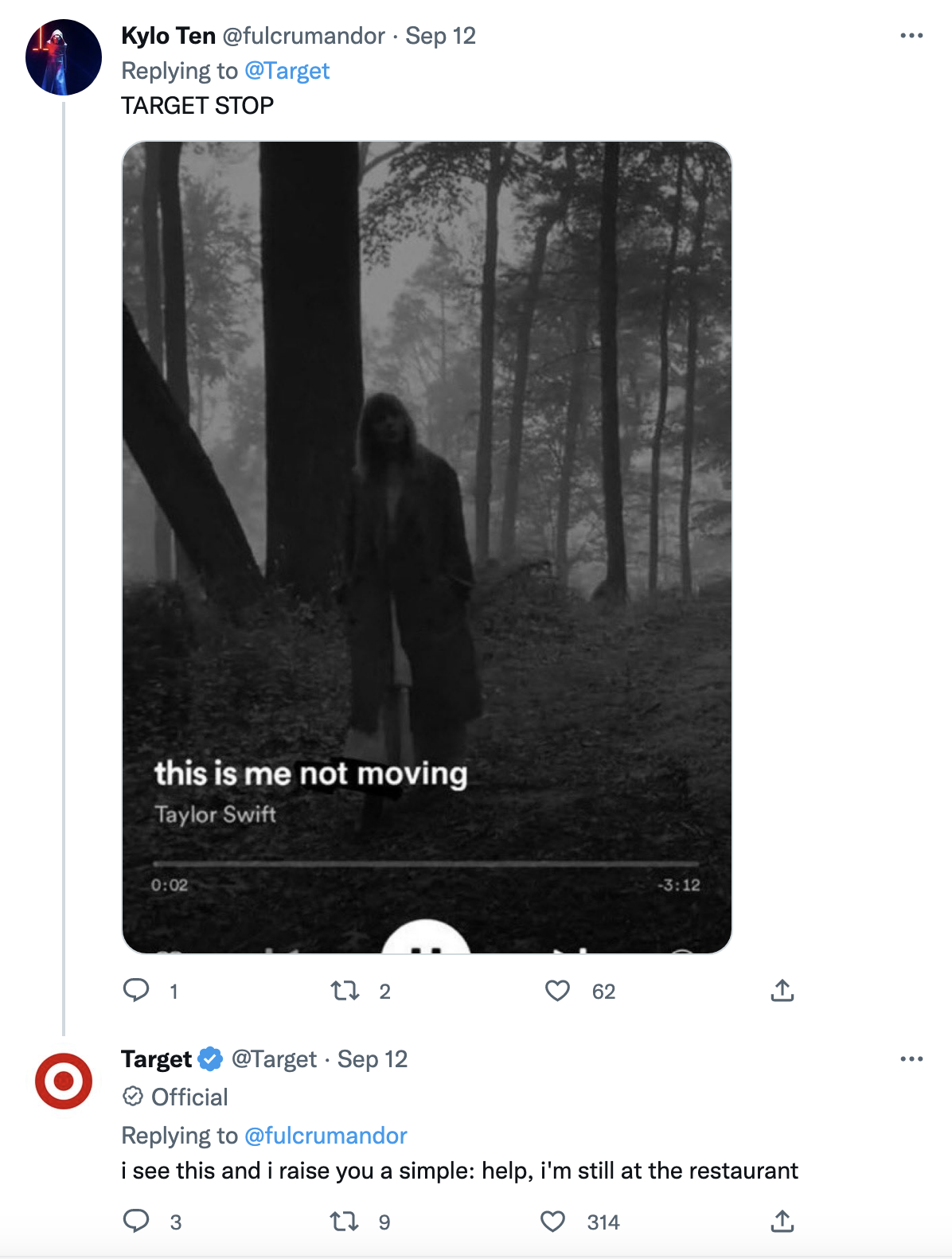
Task: Share Kylo Ten's tweet via share icon
Action: point(782,991)
